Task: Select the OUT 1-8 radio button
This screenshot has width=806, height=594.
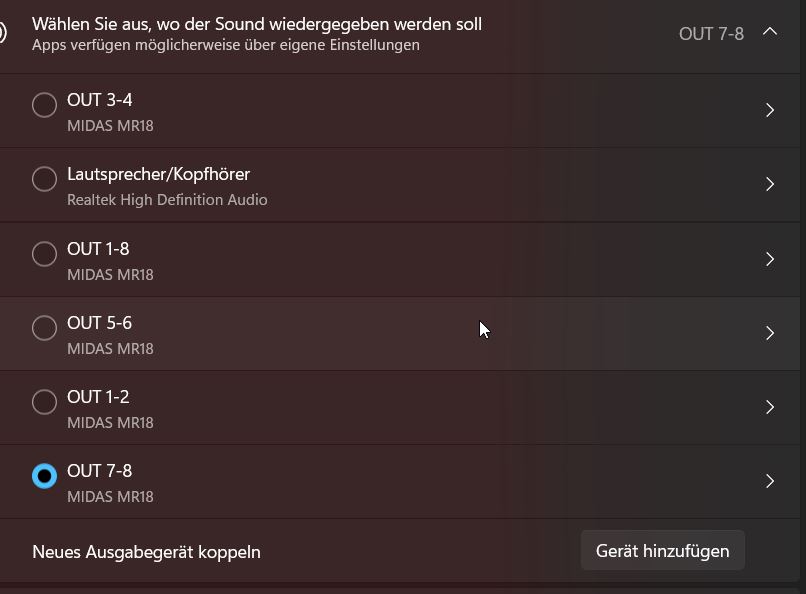Action: [44, 254]
